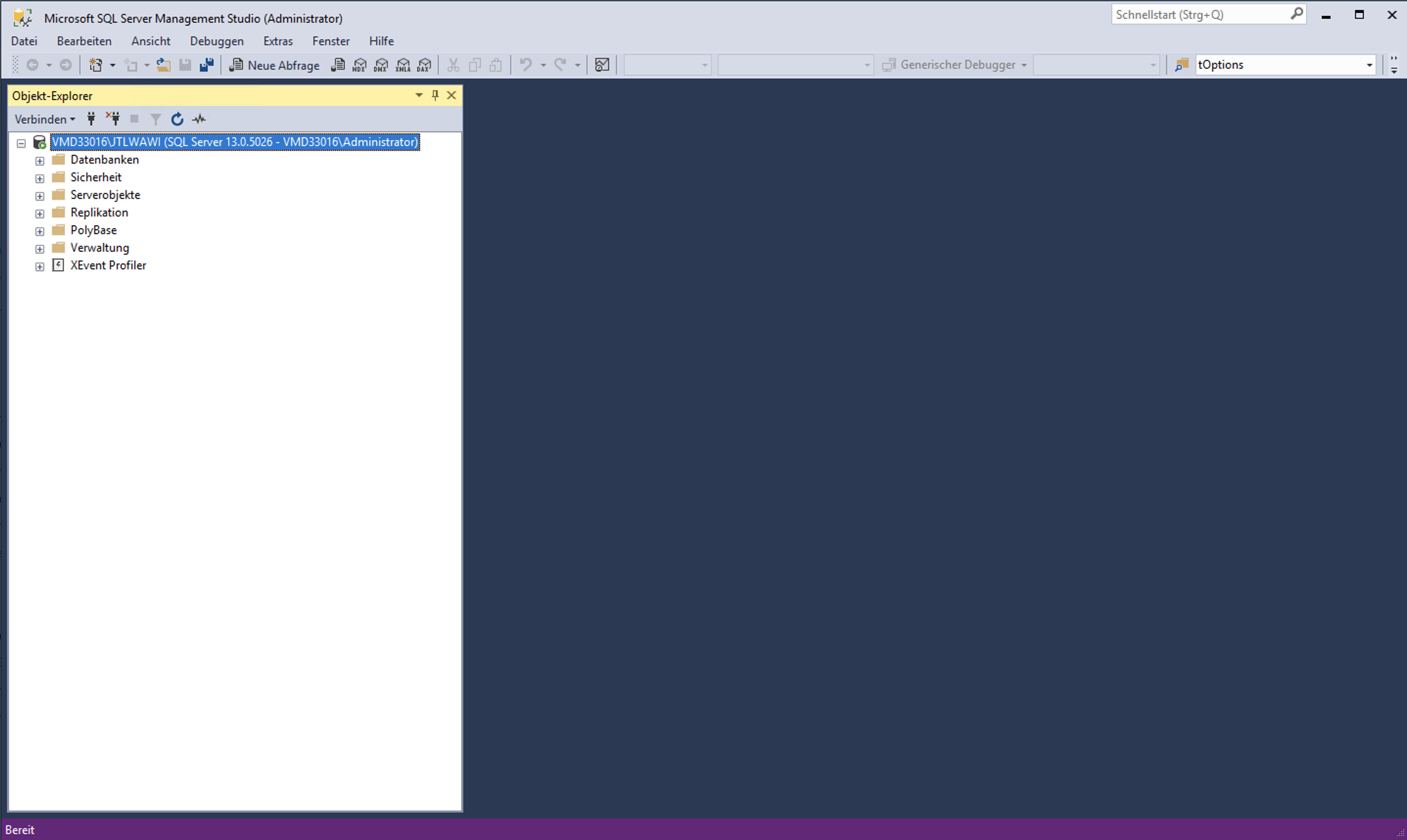Toggle the Objekt-Explorer auto-hide pin
The height and width of the screenshot is (840, 1407).
pos(435,95)
